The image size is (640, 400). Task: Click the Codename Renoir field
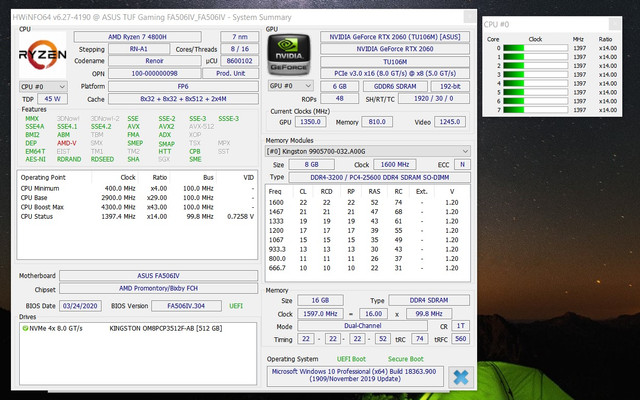pos(155,61)
